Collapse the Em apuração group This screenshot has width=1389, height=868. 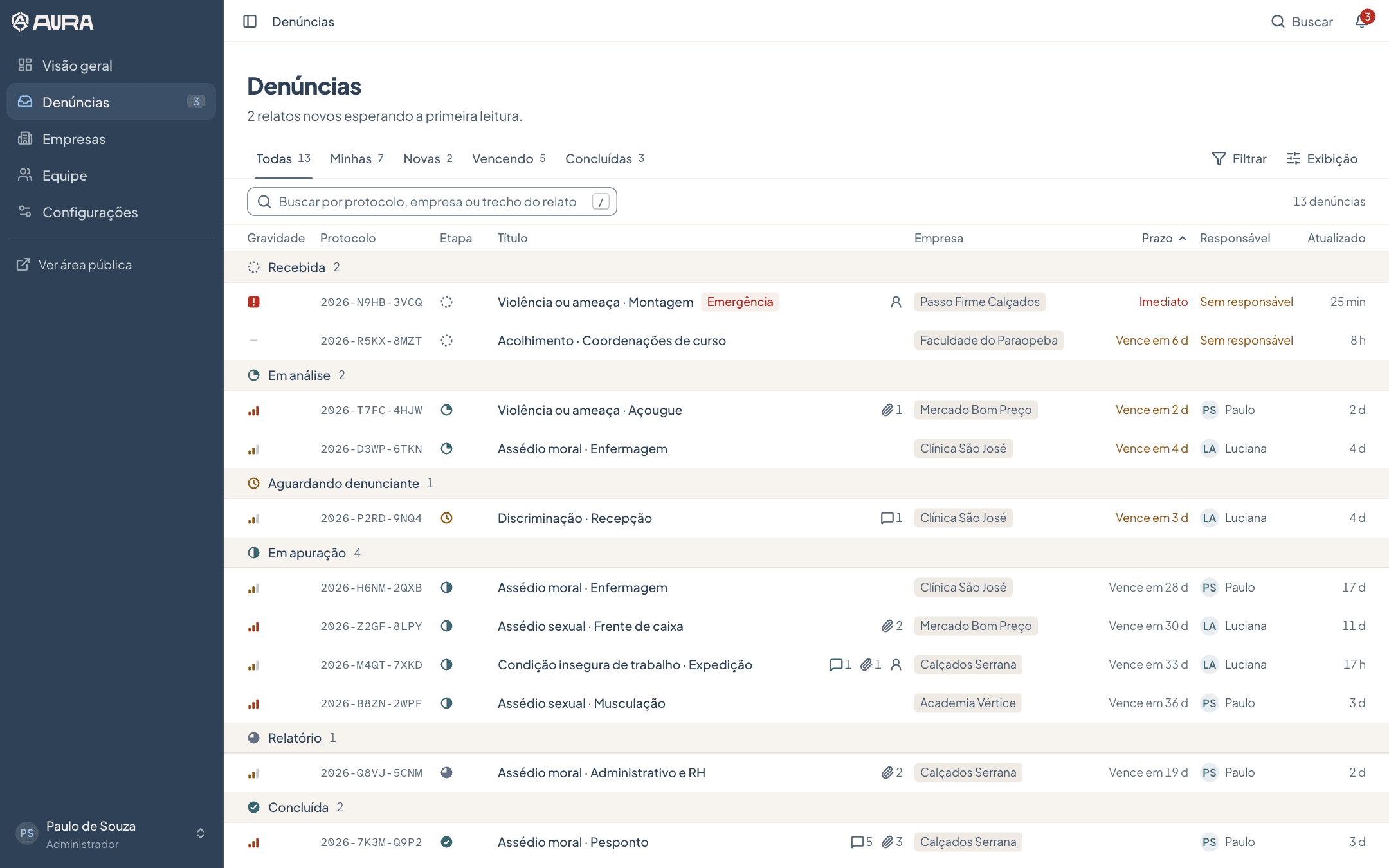pyautogui.click(x=806, y=552)
